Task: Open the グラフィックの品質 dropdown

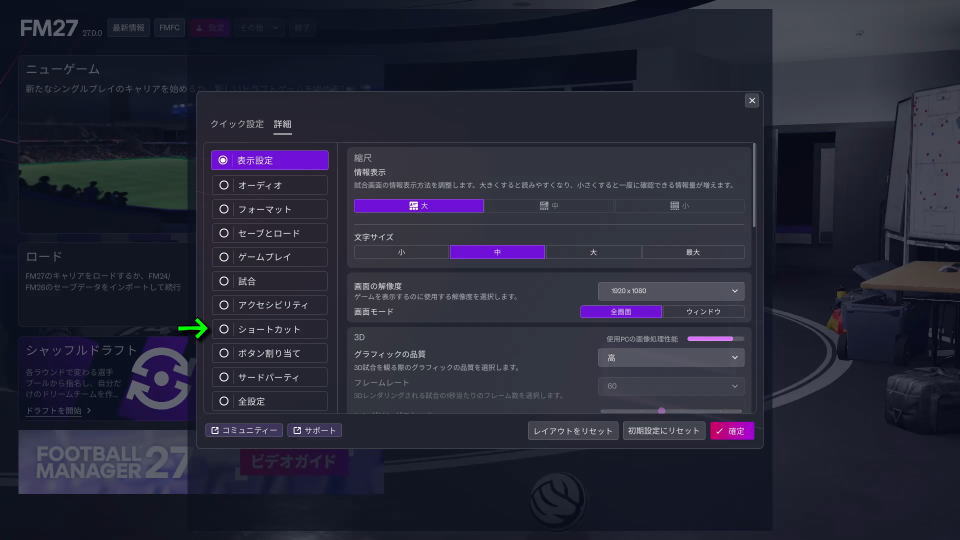Action: pyautogui.click(x=671, y=358)
